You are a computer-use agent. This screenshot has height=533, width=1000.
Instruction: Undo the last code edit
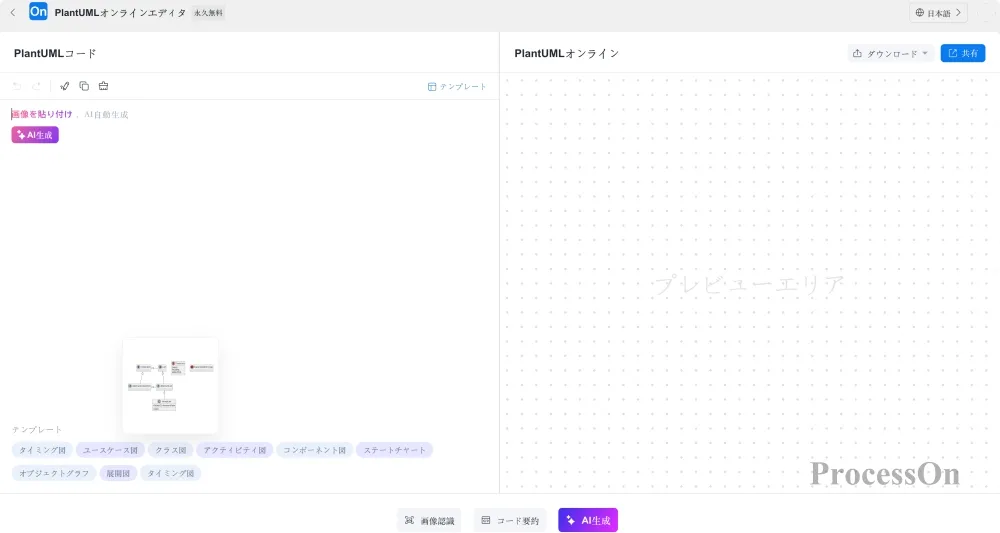pyautogui.click(x=17, y=86)
